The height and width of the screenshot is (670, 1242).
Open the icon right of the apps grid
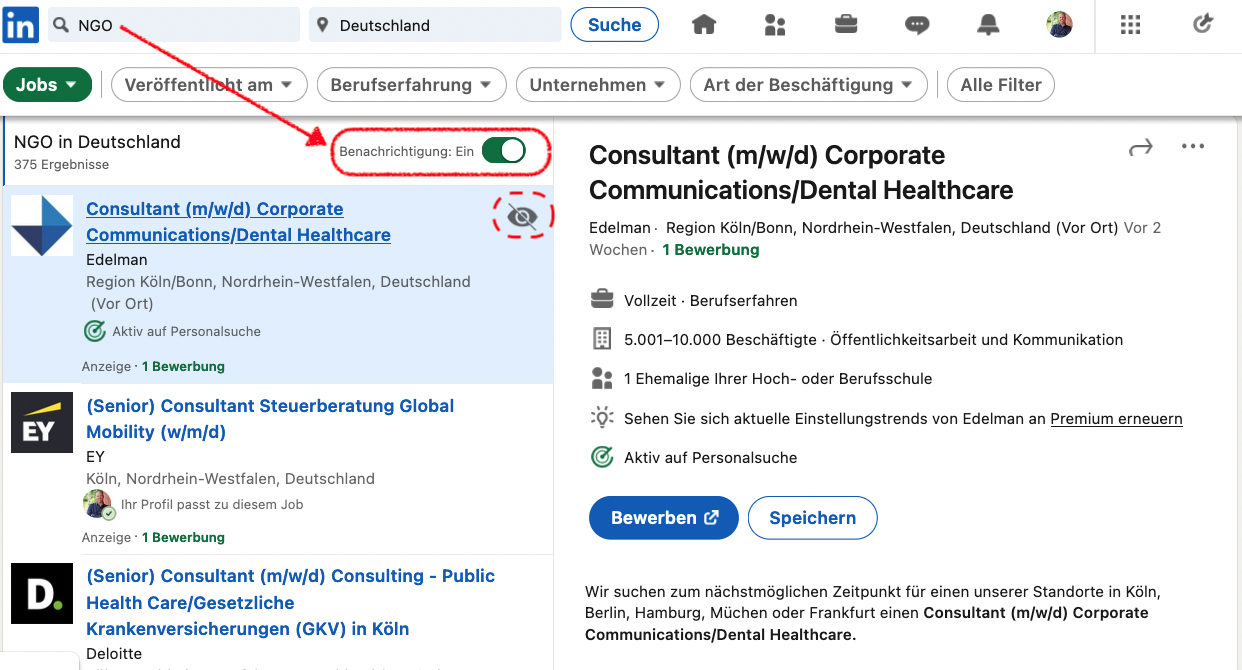(1203, 24)
